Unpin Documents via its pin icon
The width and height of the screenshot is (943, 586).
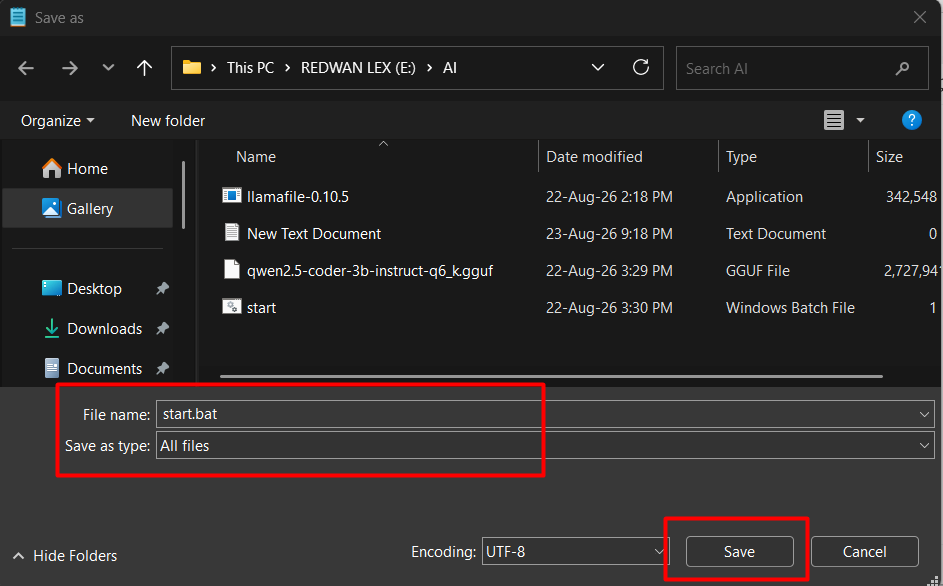[x=162, y=368]
